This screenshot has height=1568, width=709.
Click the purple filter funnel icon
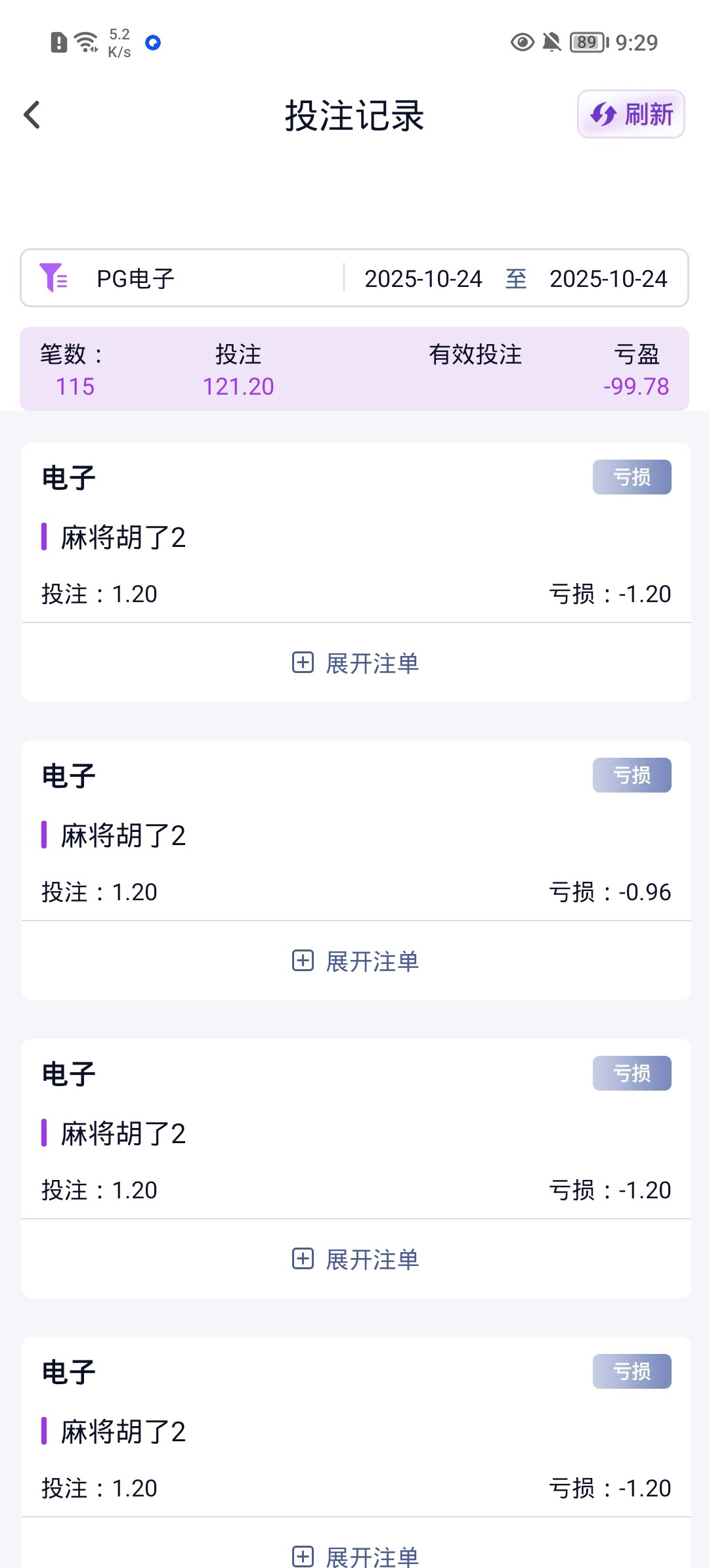[53, 278]
